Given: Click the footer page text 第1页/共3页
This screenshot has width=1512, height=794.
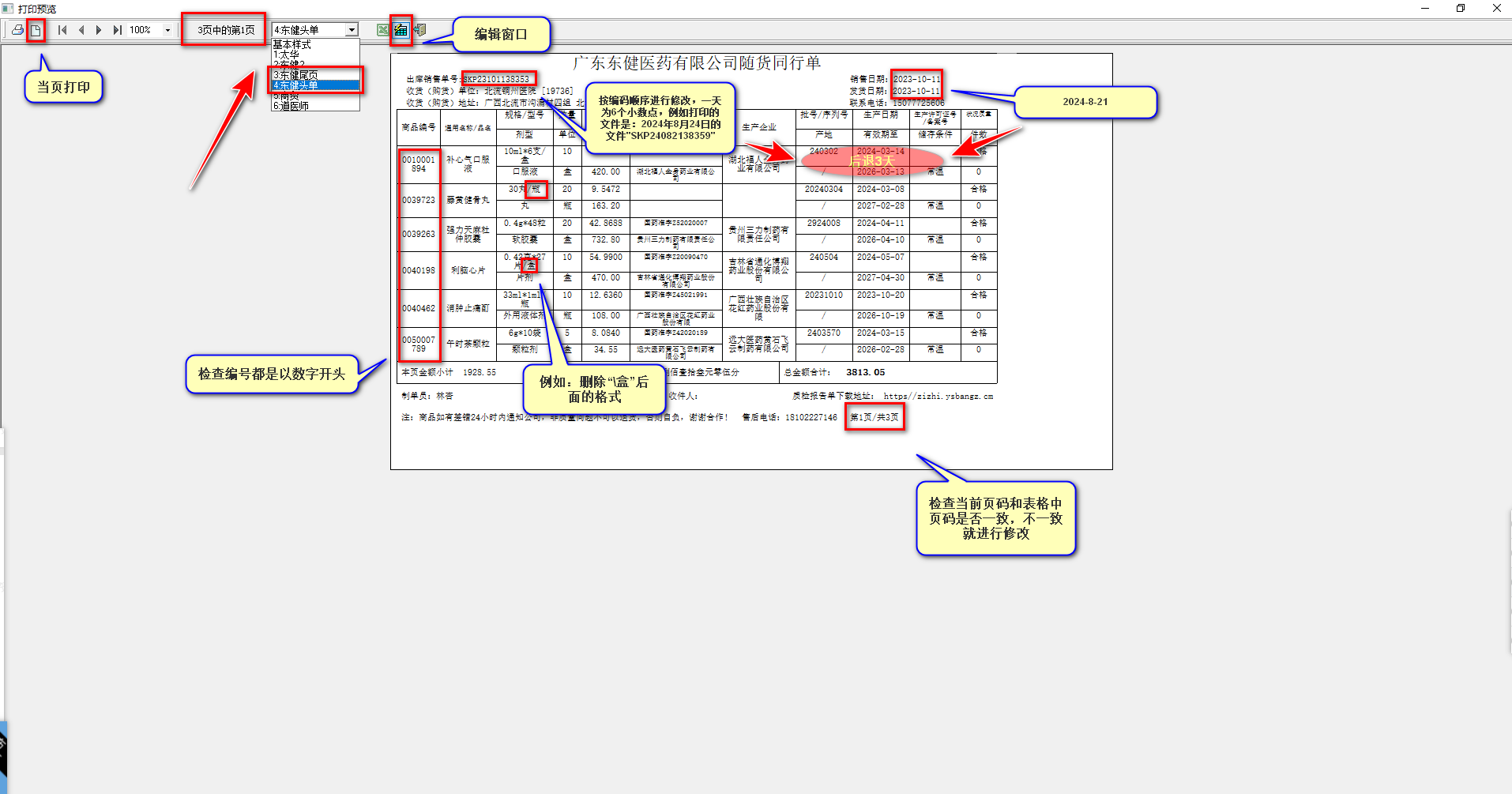Looking at the screenshot, I should tap(874, 417).
